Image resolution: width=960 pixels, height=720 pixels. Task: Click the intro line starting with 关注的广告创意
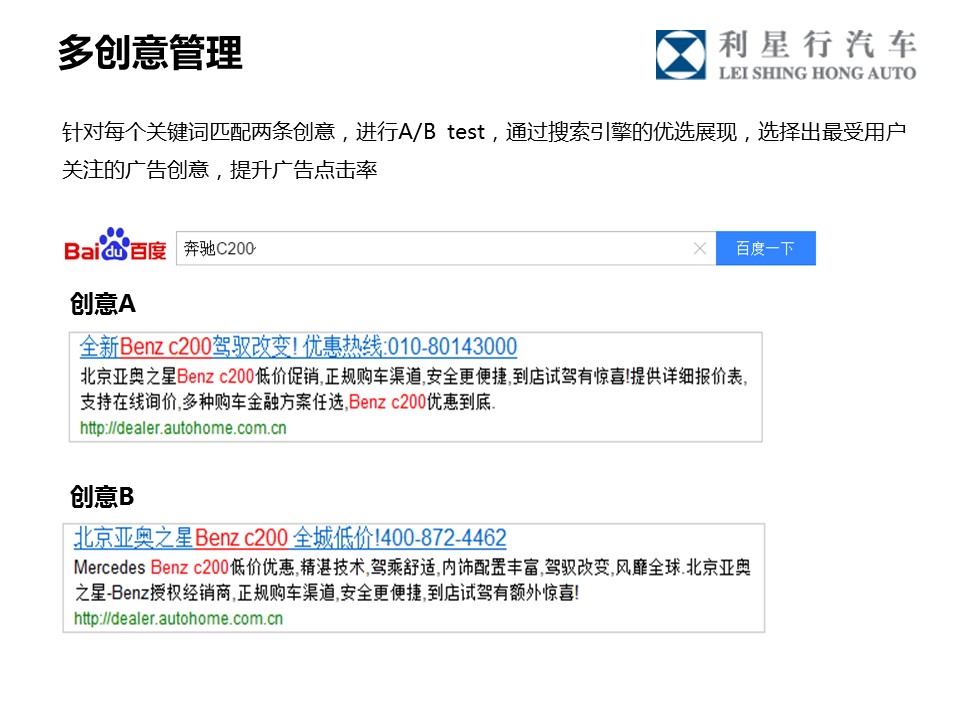[x=219, y=170]
